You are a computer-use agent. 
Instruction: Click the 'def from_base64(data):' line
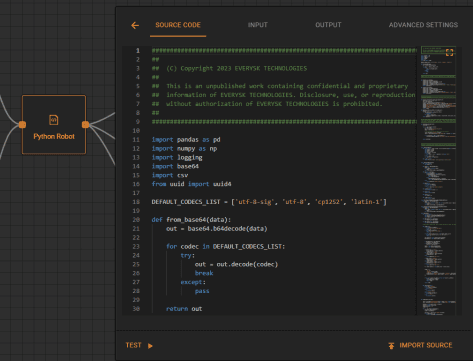[191, 220]
